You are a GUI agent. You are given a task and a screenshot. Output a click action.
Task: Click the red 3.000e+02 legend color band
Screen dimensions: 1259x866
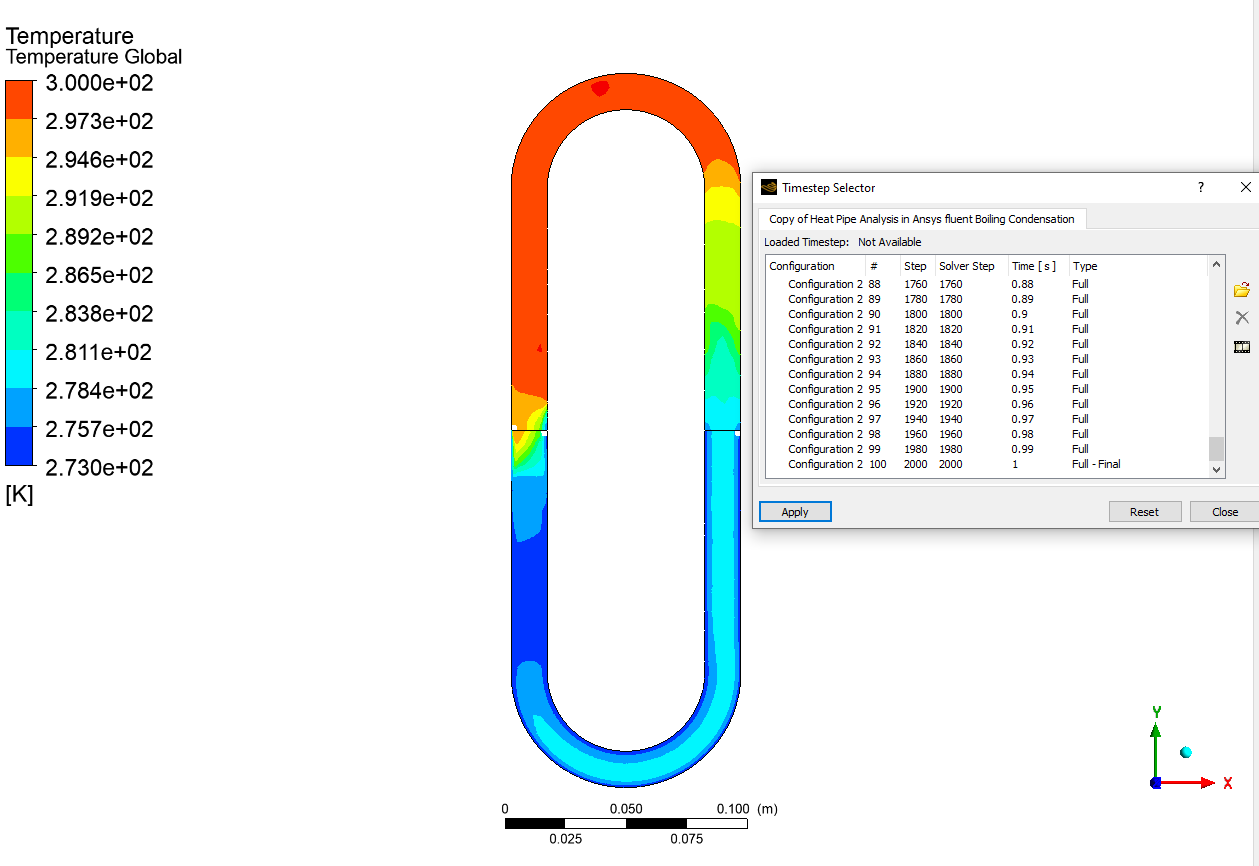click(19, 100)
